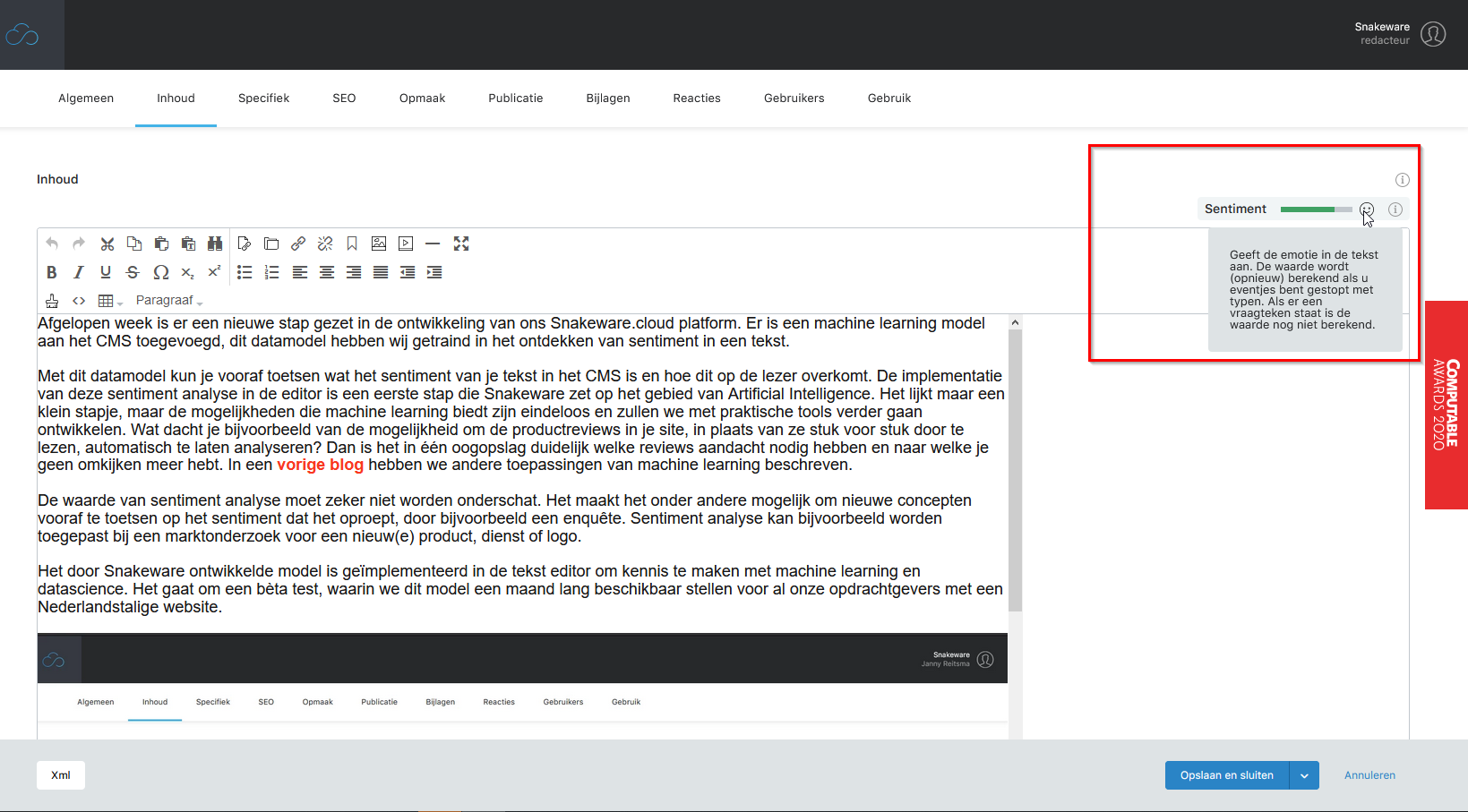Cut selection with the scissors icon
1468x812 pixels.
[x=107, y=244]
